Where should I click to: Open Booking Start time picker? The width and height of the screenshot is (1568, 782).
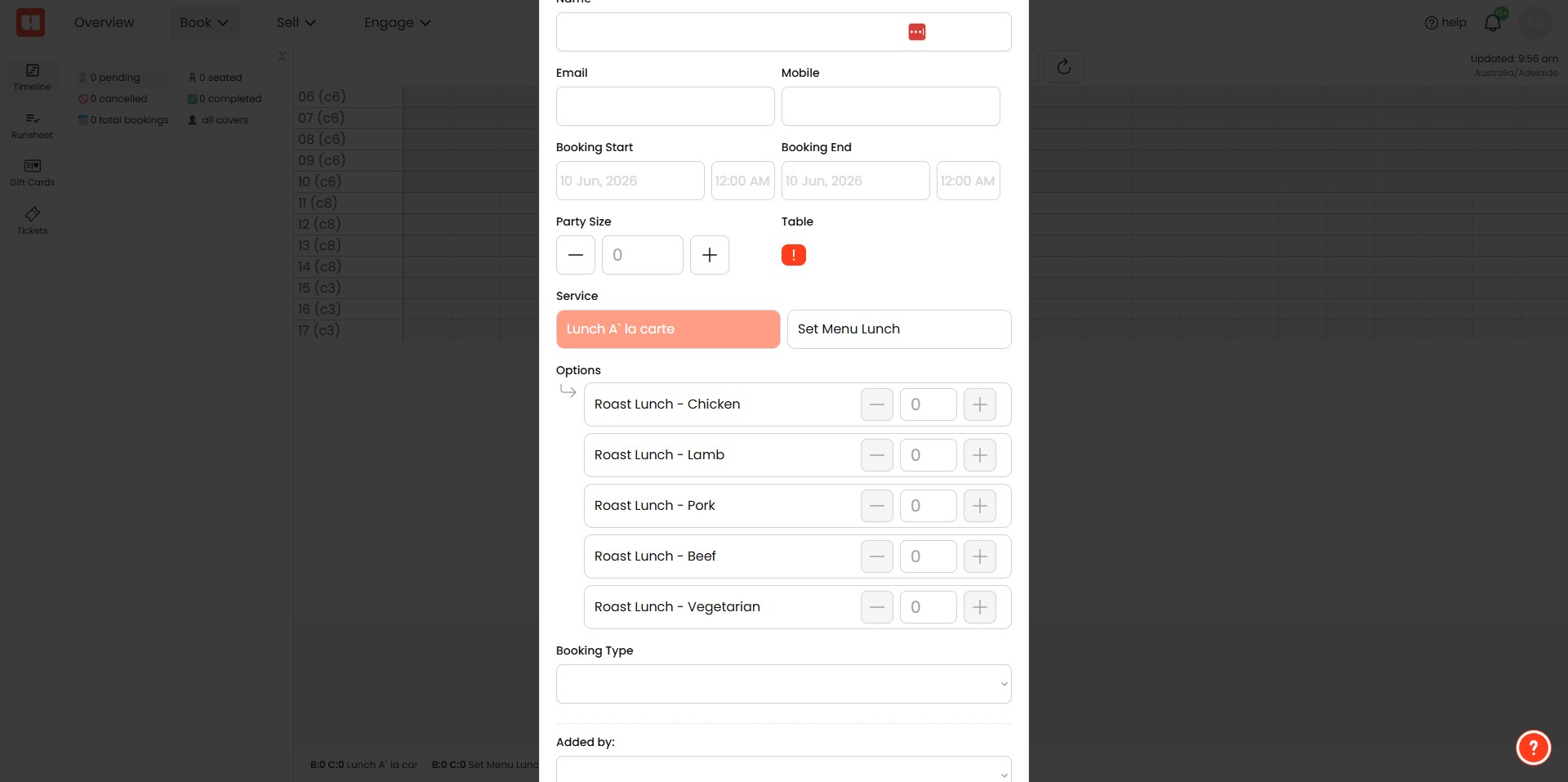743,181
